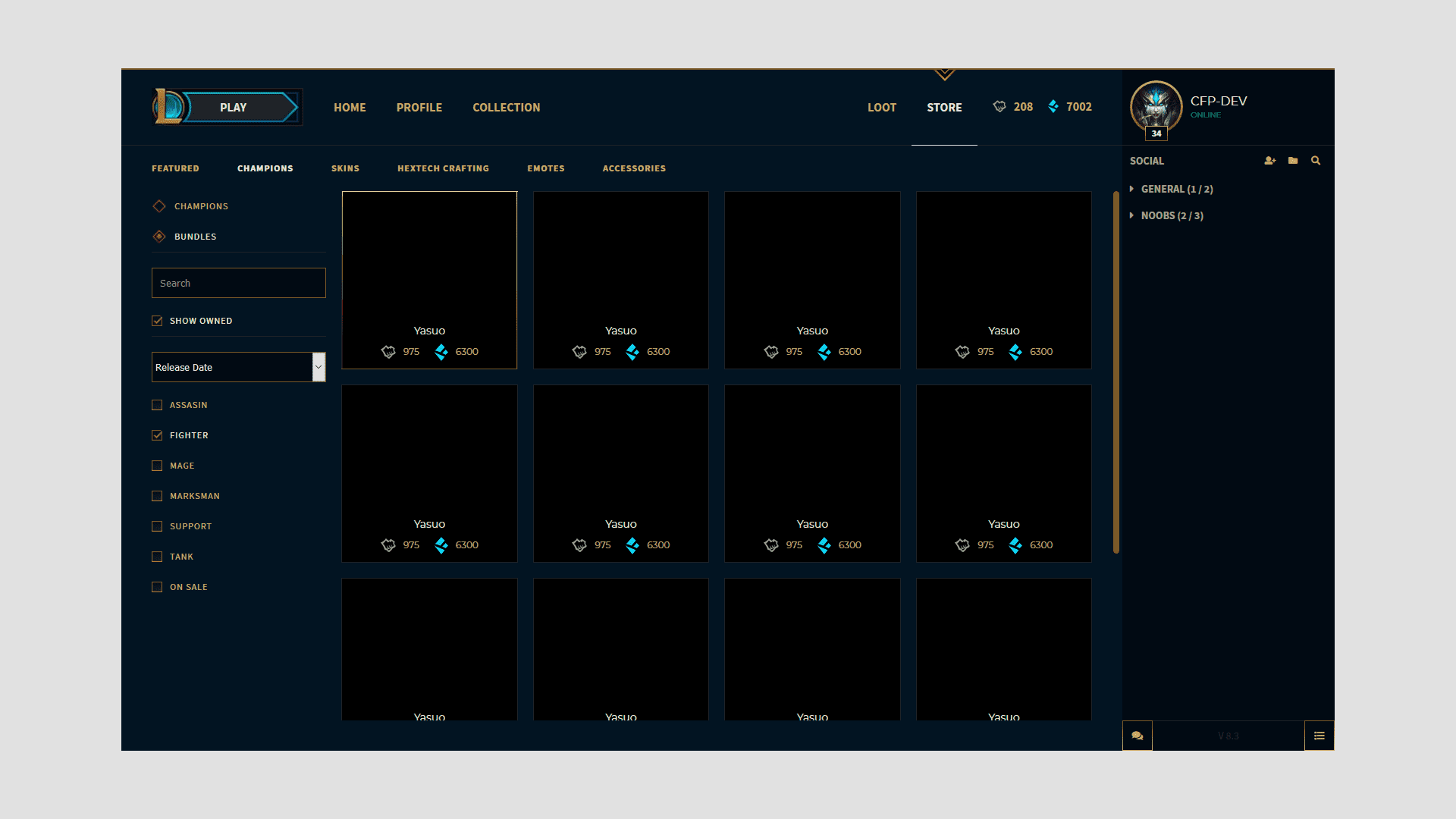
Task: Enable the Marksman filter checkbox
Action: 157,496
